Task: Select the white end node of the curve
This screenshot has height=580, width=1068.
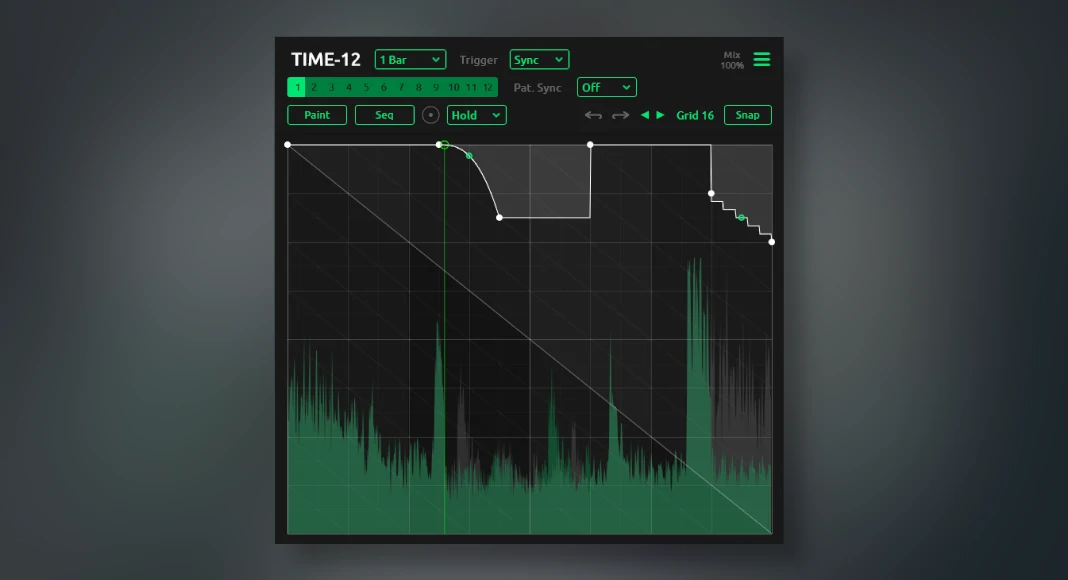Action: click(499, 217)
